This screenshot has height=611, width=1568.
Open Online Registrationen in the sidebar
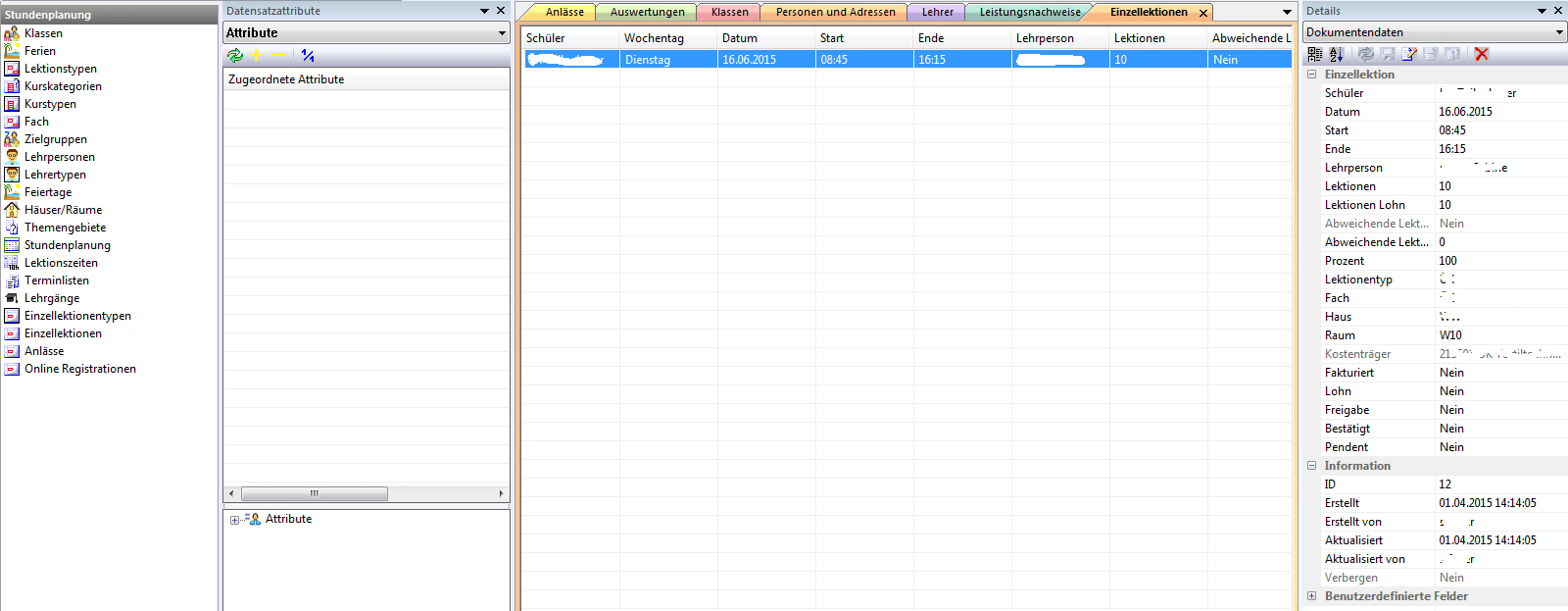[79, 369]
